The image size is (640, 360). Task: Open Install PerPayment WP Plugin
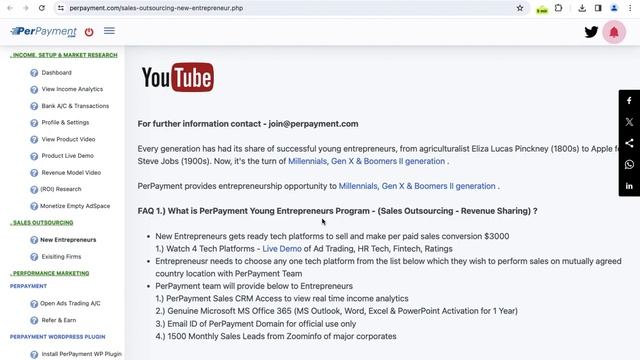point(82,354)
